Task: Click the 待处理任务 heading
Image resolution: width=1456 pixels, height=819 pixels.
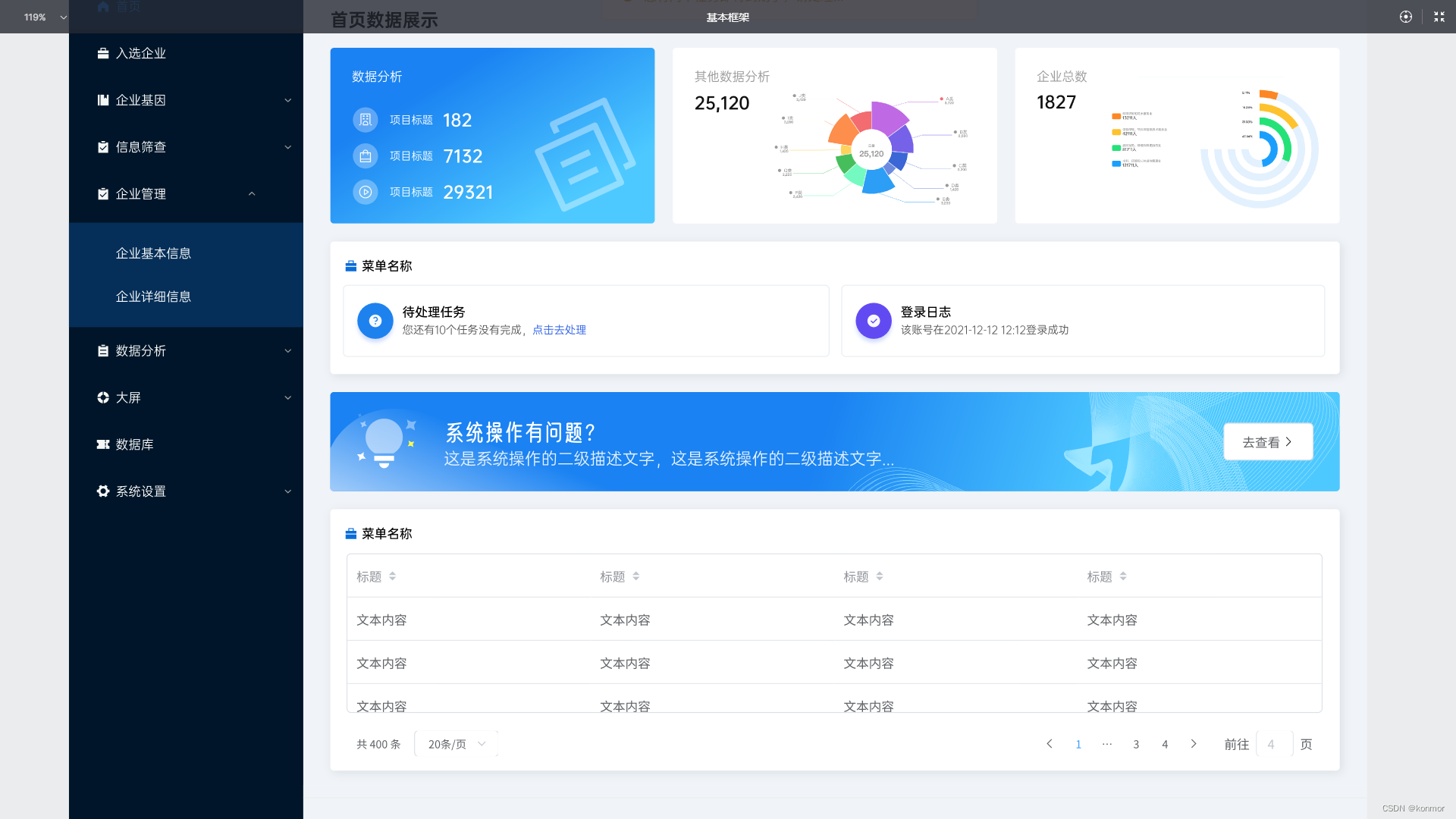Action: pos(434,312)
